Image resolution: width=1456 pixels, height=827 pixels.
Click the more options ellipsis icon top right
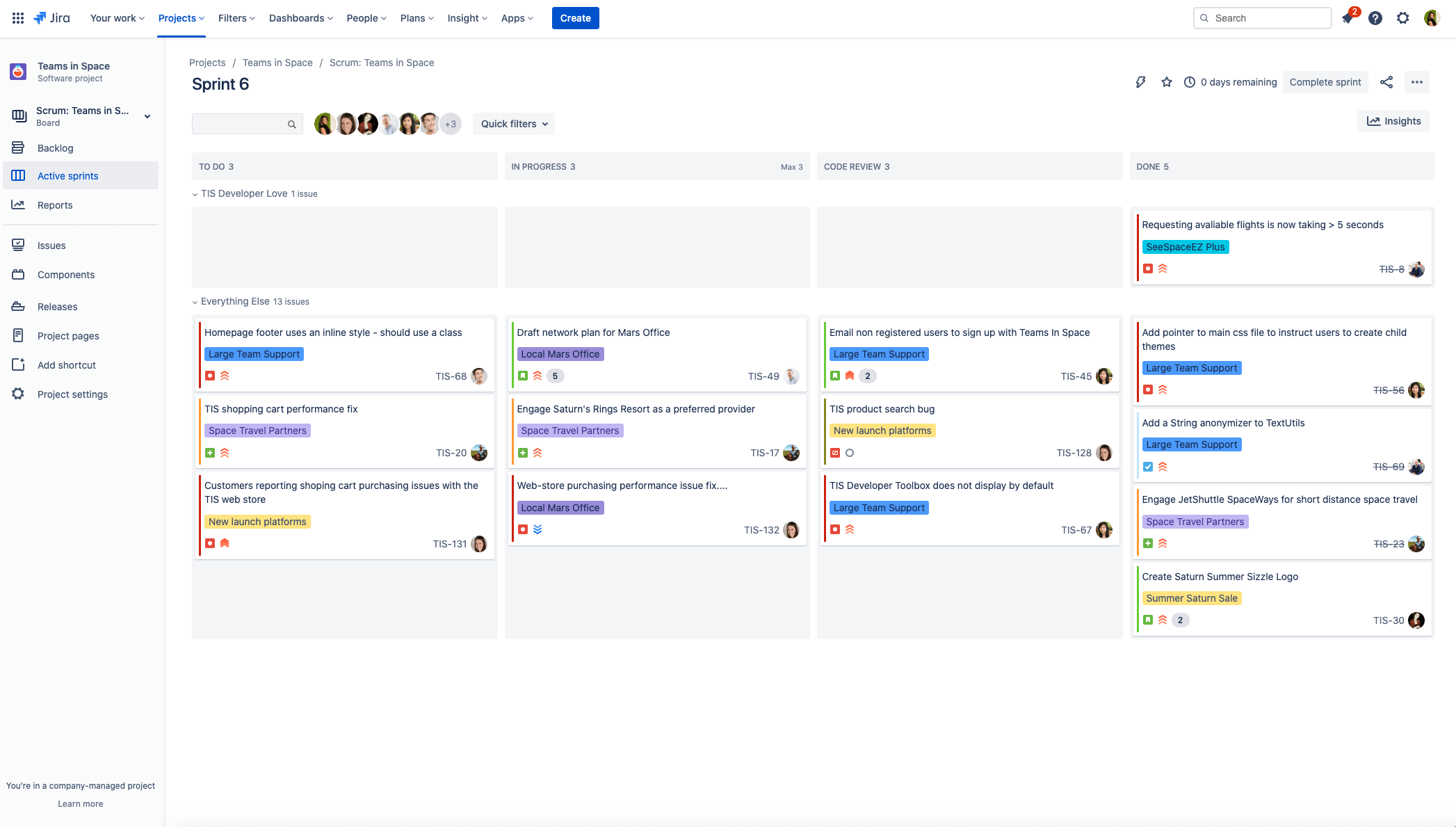coord(1417,82)
